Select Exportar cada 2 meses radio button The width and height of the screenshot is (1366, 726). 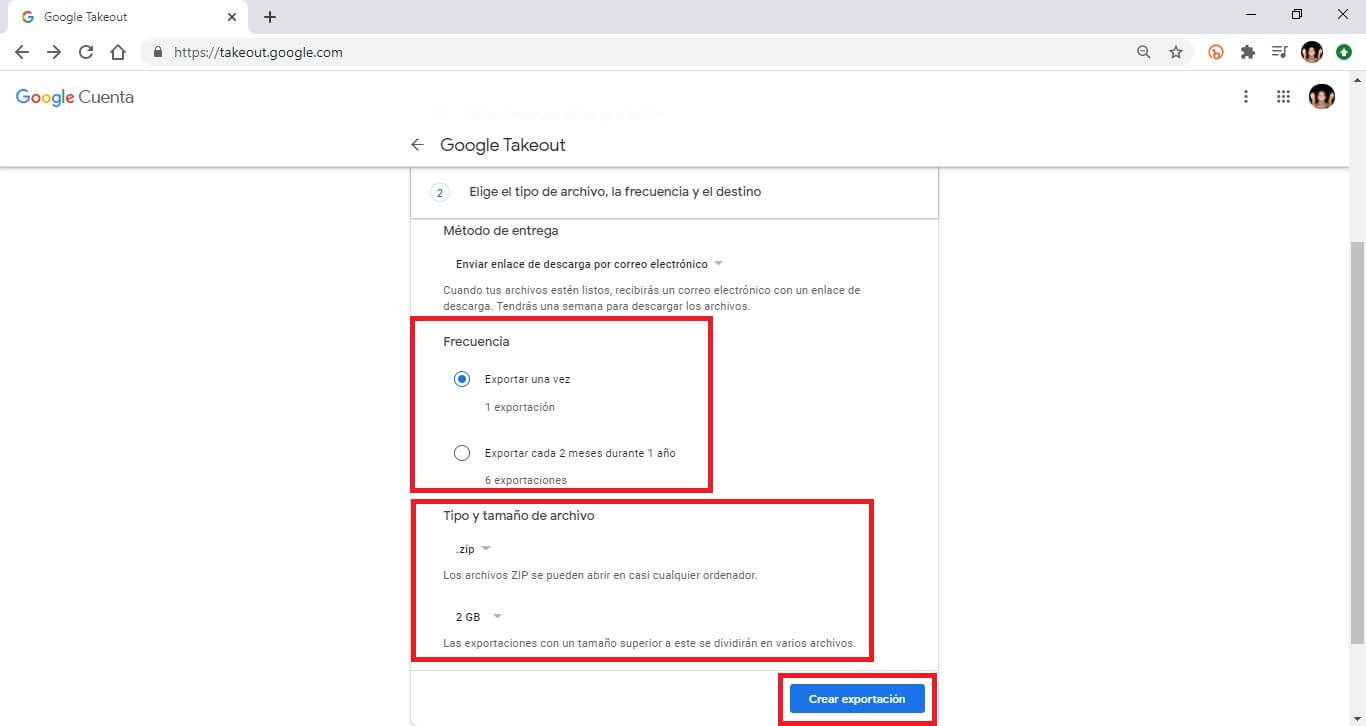point(462,453)
